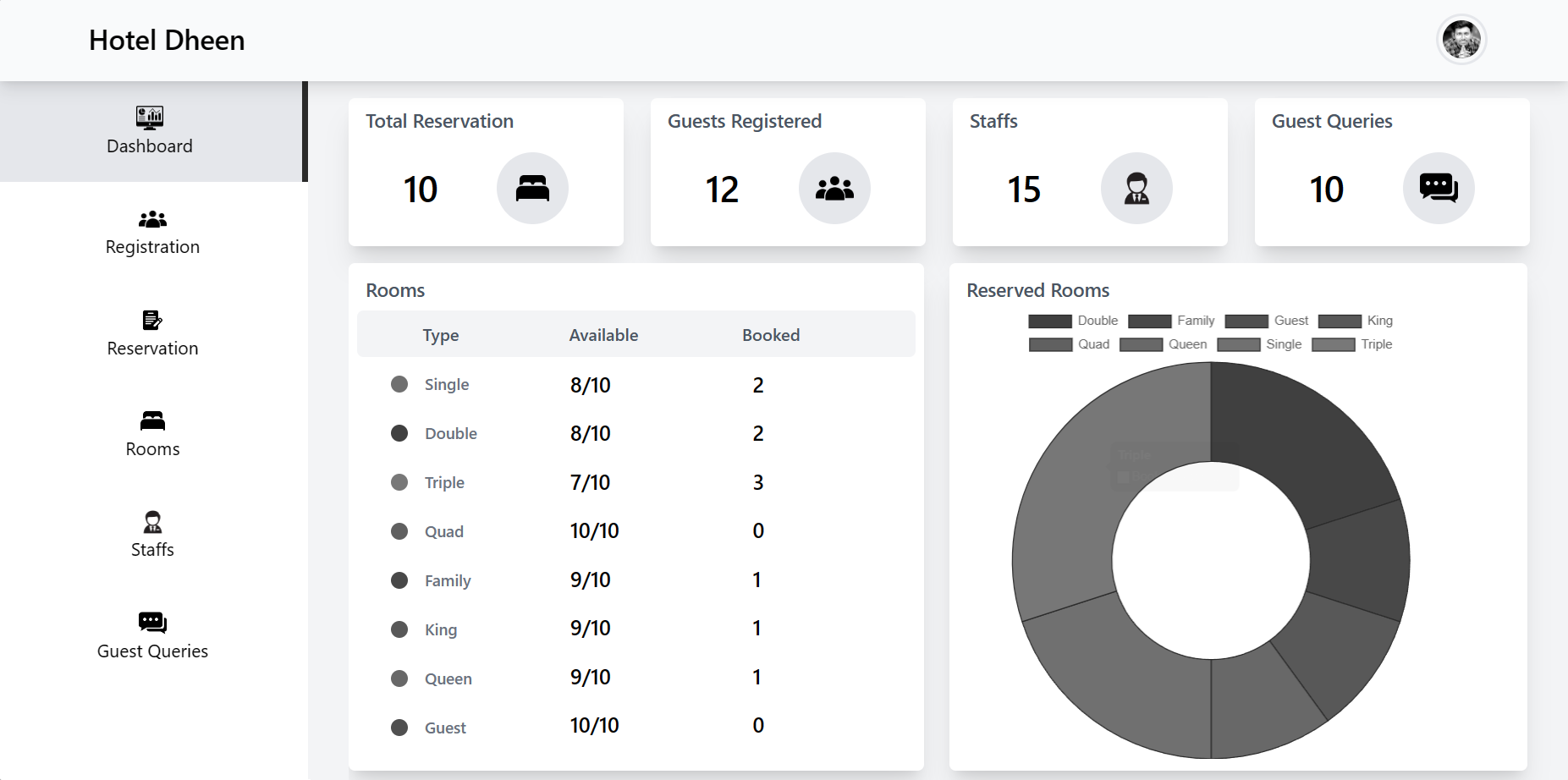Switch to the Staffs menu label
The width and height of the screenshot is (1568, 780).
coord(152,550)
